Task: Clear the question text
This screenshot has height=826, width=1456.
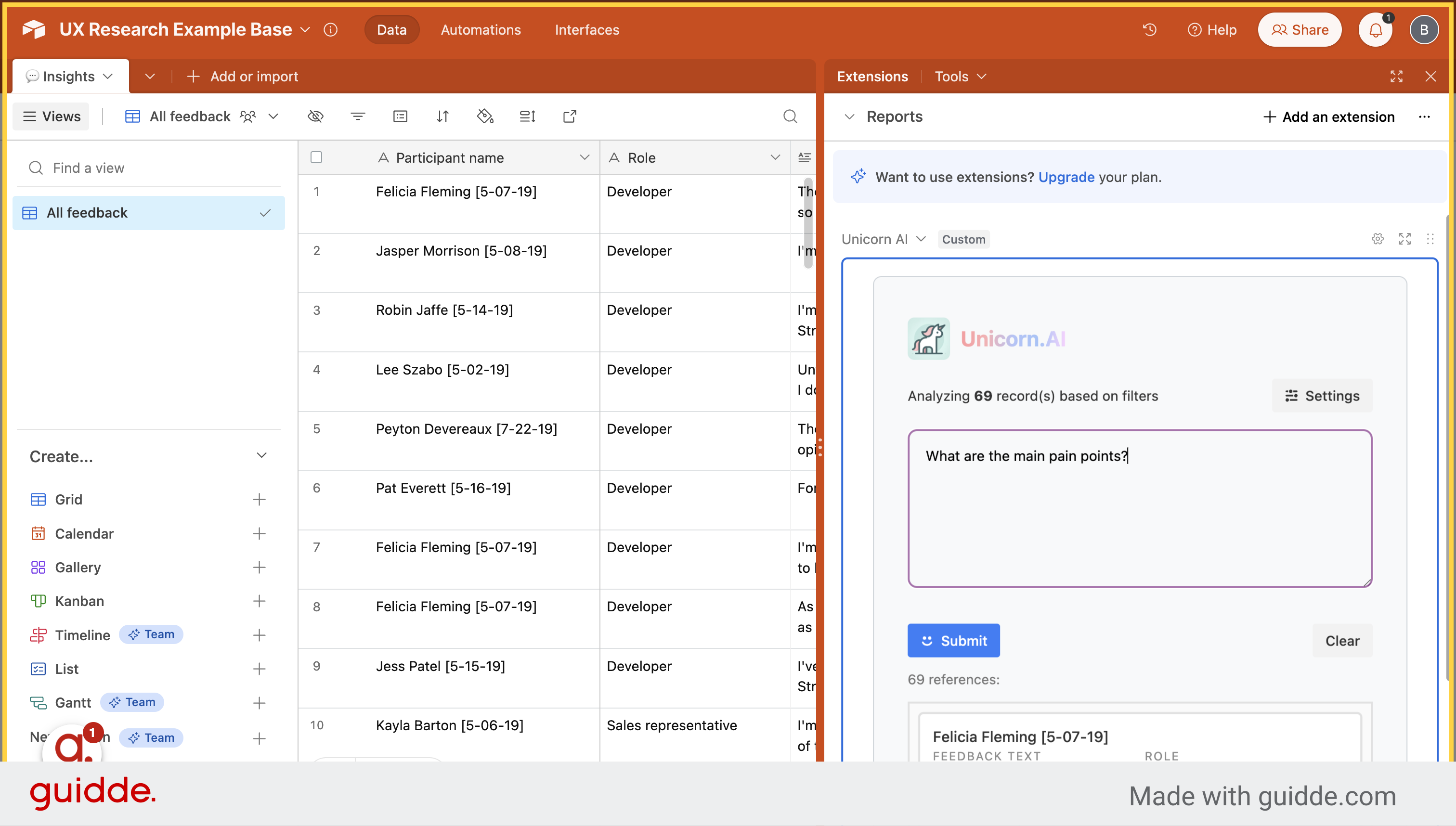Action: [x=1342, y=641]
